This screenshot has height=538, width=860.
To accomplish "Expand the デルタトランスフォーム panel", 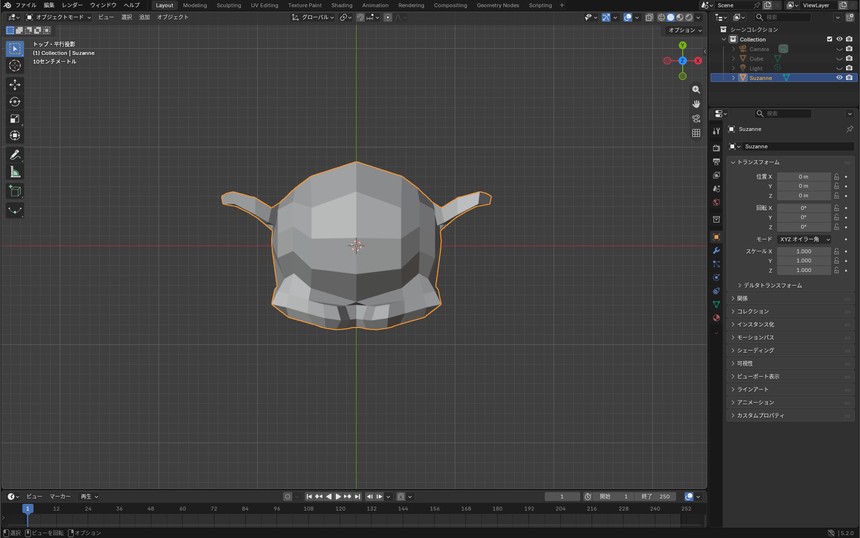I will pyautogui.click(x=770, y=285).
